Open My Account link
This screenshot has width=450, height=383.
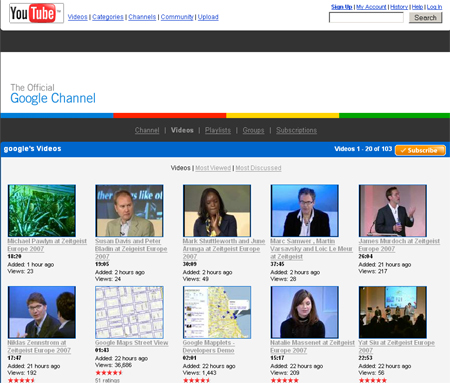click(x=371, y=7)
